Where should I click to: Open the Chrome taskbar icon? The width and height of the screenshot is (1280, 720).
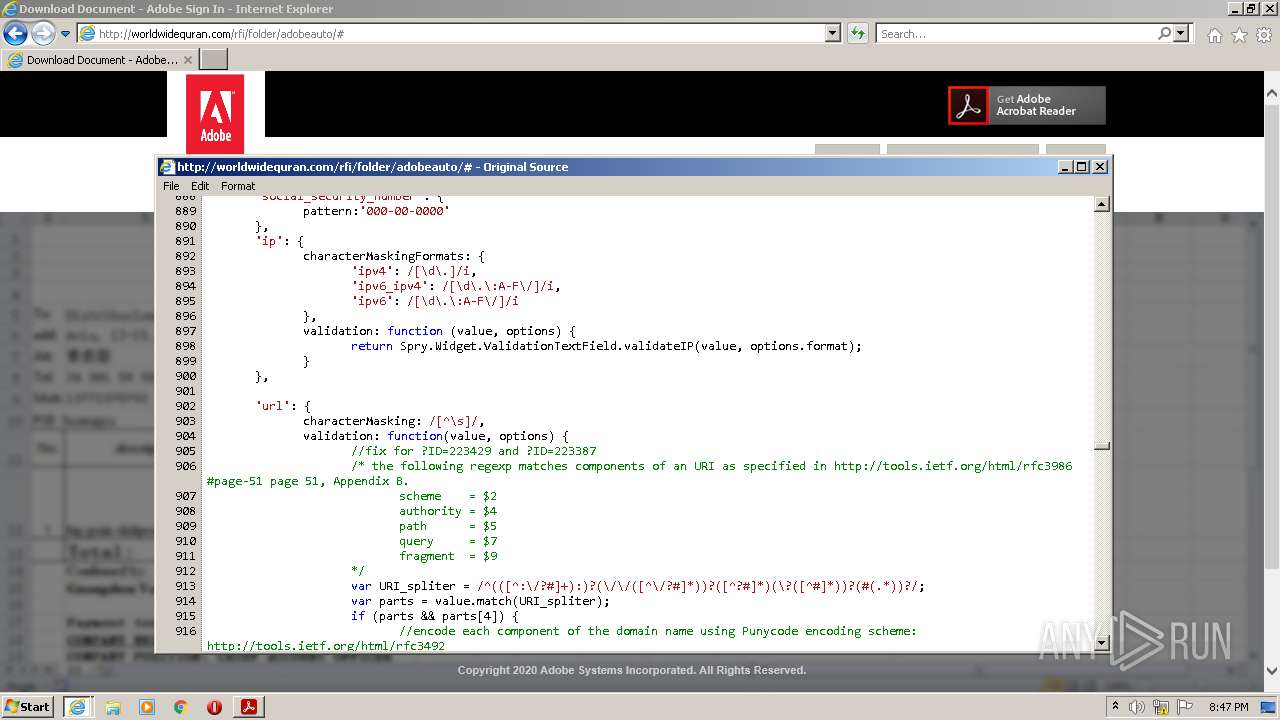[181, 707]
